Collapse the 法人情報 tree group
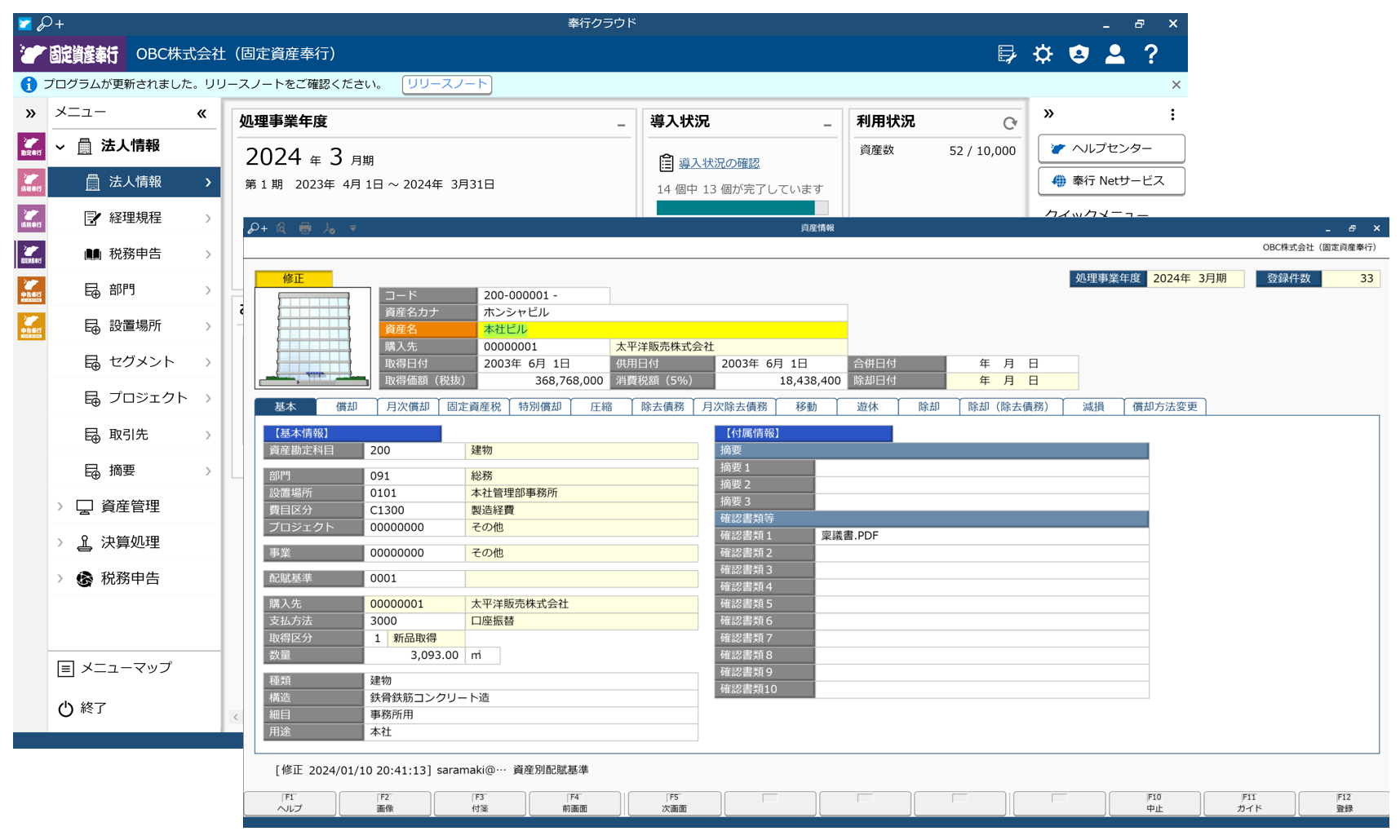Image resolution: width=1400 pixels, height=840 pixels. [x=60, y=147]
